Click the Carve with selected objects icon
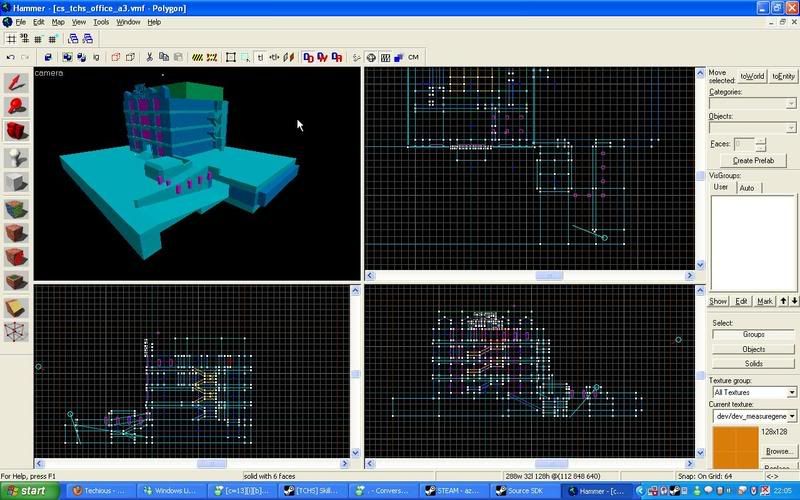Screen dimensions: 800x500 (48, 58)
